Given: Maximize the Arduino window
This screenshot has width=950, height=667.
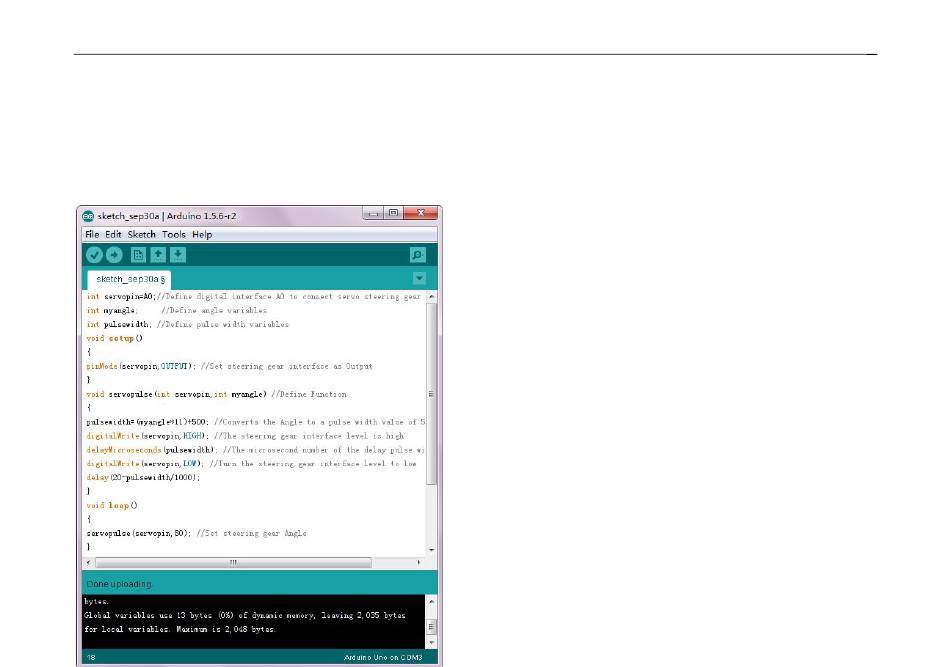Looking at the screenshot, I should 393,213.
